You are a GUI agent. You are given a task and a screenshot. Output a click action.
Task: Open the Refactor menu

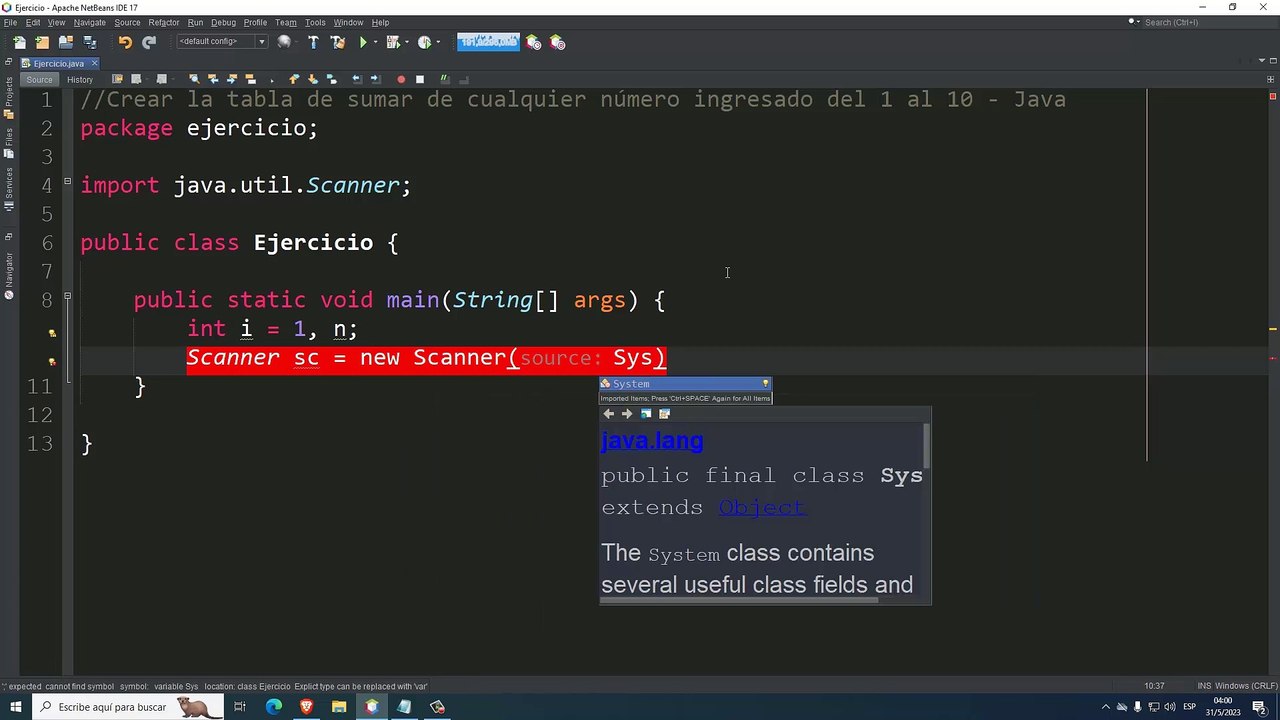pyautogui.click(x=163, y=22)
